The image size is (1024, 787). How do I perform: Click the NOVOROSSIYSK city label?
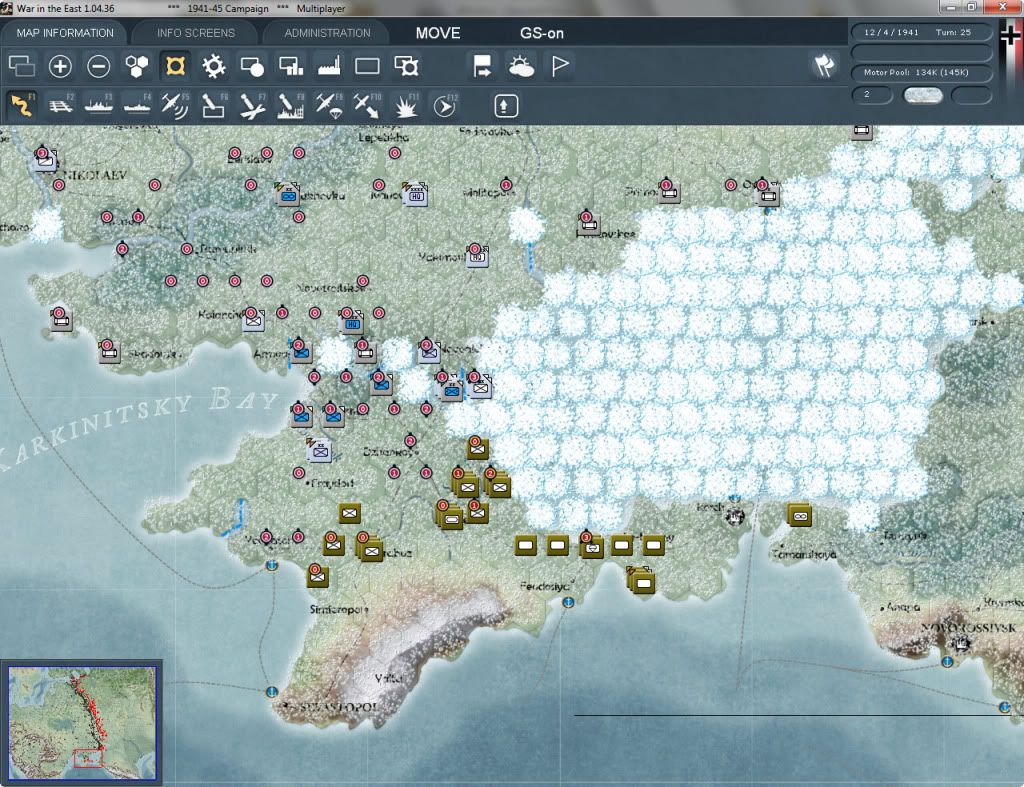pyautogui.click(x=968, y=628)
